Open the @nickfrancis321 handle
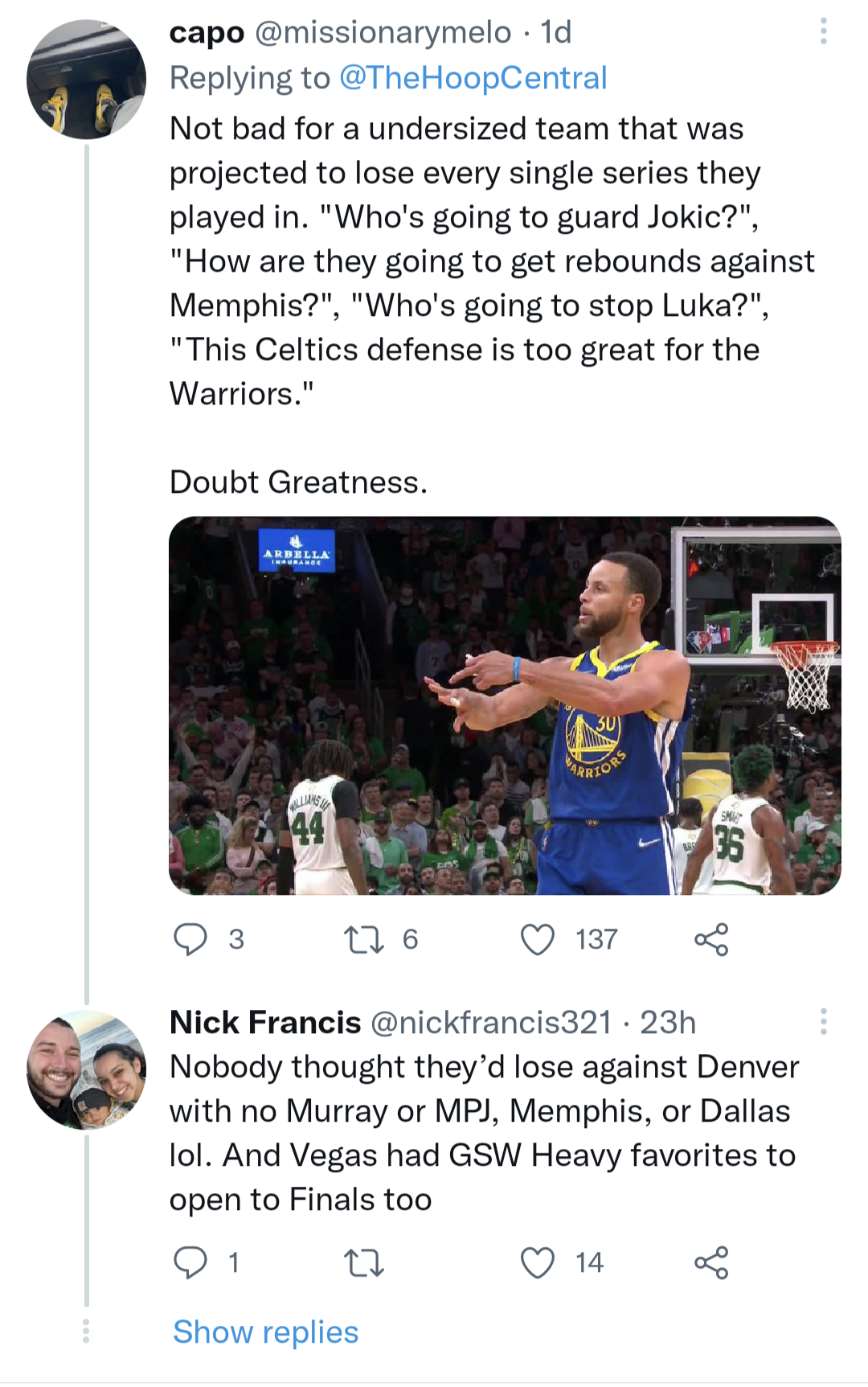 tap(491, 1022)
